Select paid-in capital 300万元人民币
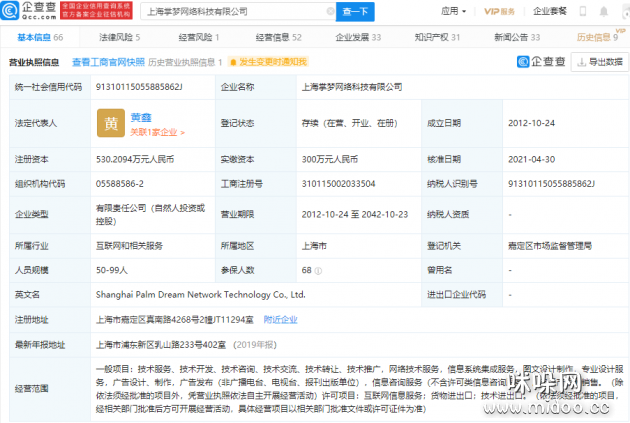The height and width of the screenshot is (423, 630). click(330, 159)
